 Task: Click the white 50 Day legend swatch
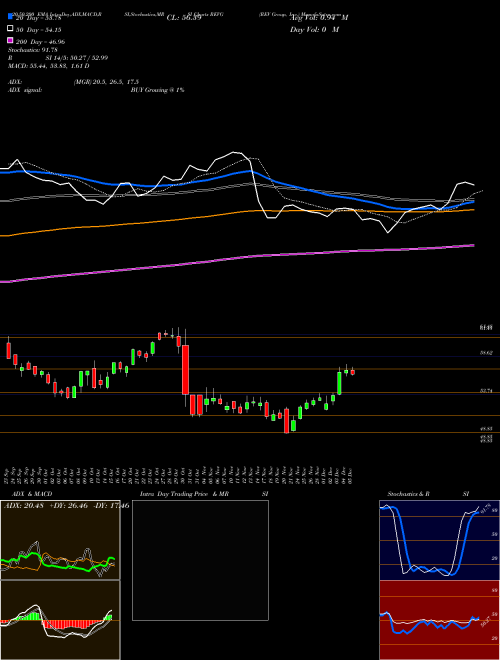(x=10, y=29)
